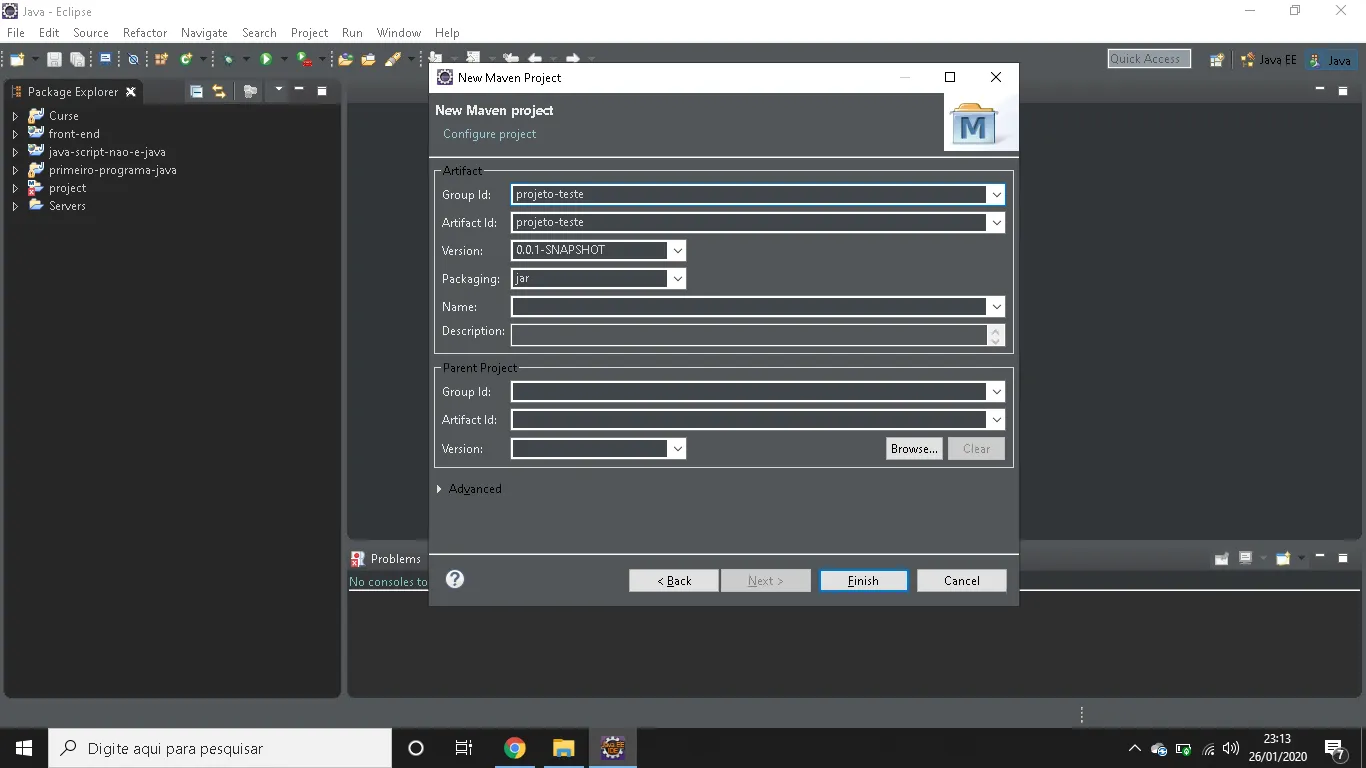Click the Open Perspective icon
Image resolution: width=1366 pixels, height=768 pixels.
point(1216,60)
